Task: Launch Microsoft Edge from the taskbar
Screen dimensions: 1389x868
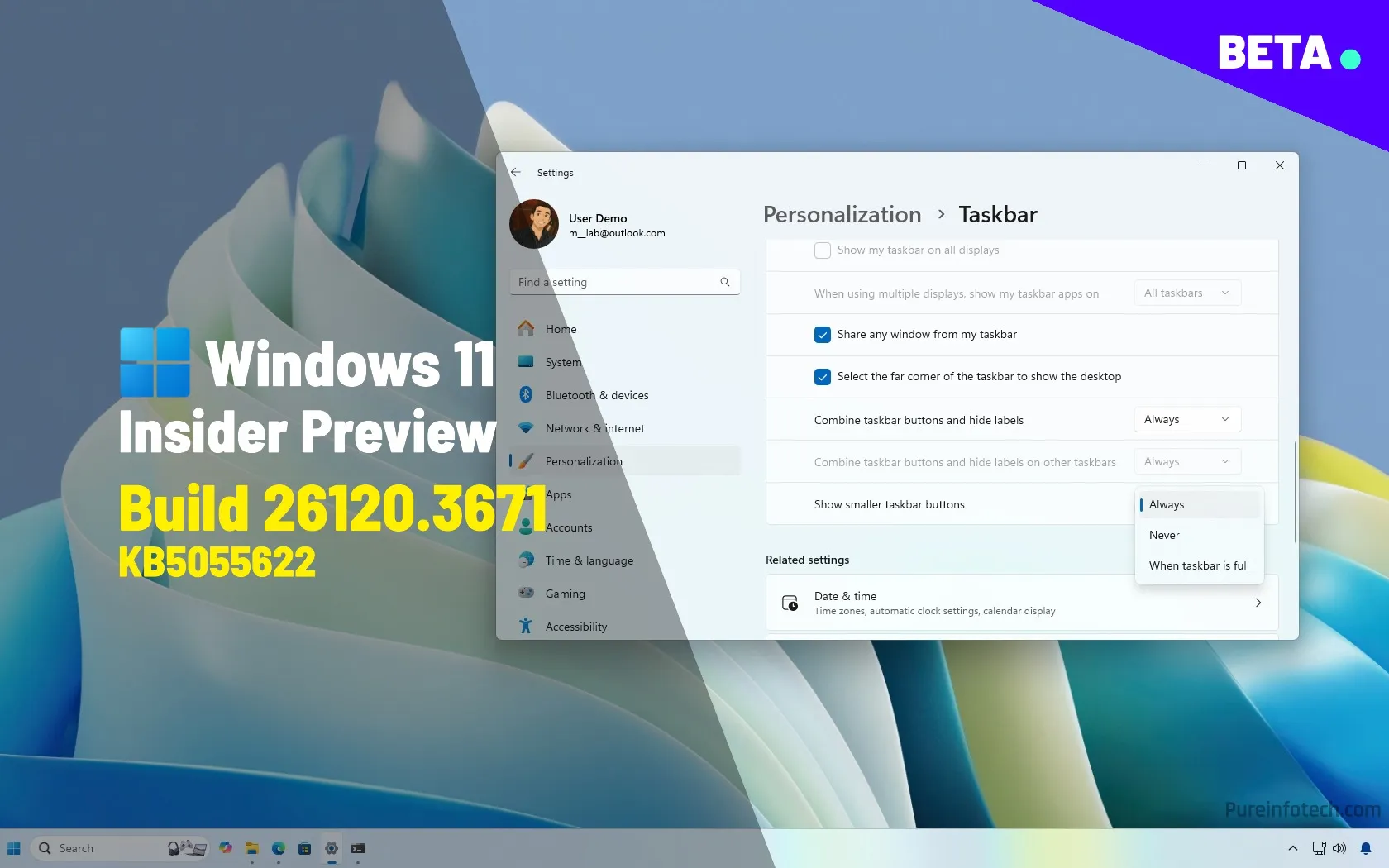Action: click(x=279, y=848)
